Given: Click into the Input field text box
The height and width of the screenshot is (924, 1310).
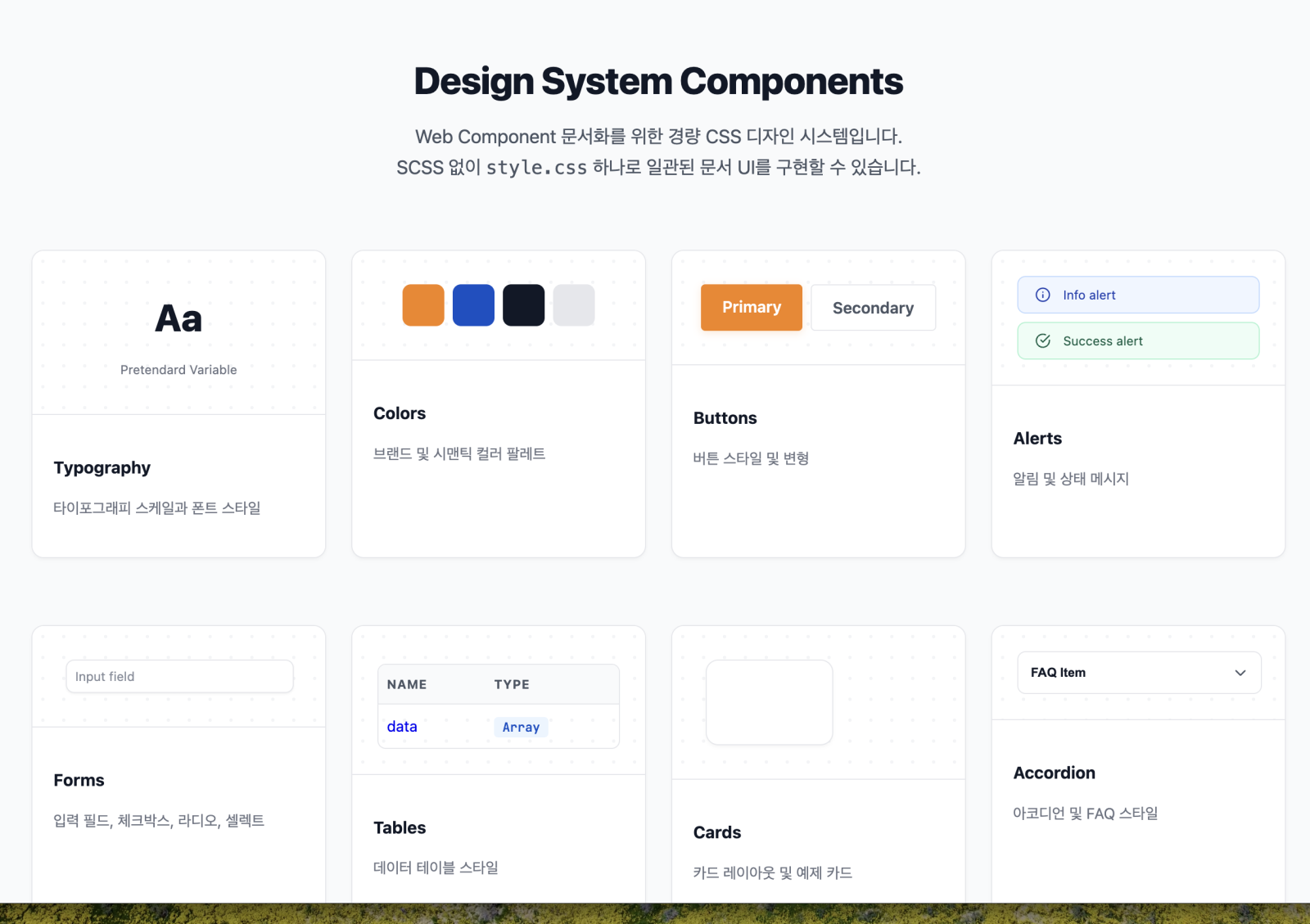Looking at the screenshot, I should [179, 676].
